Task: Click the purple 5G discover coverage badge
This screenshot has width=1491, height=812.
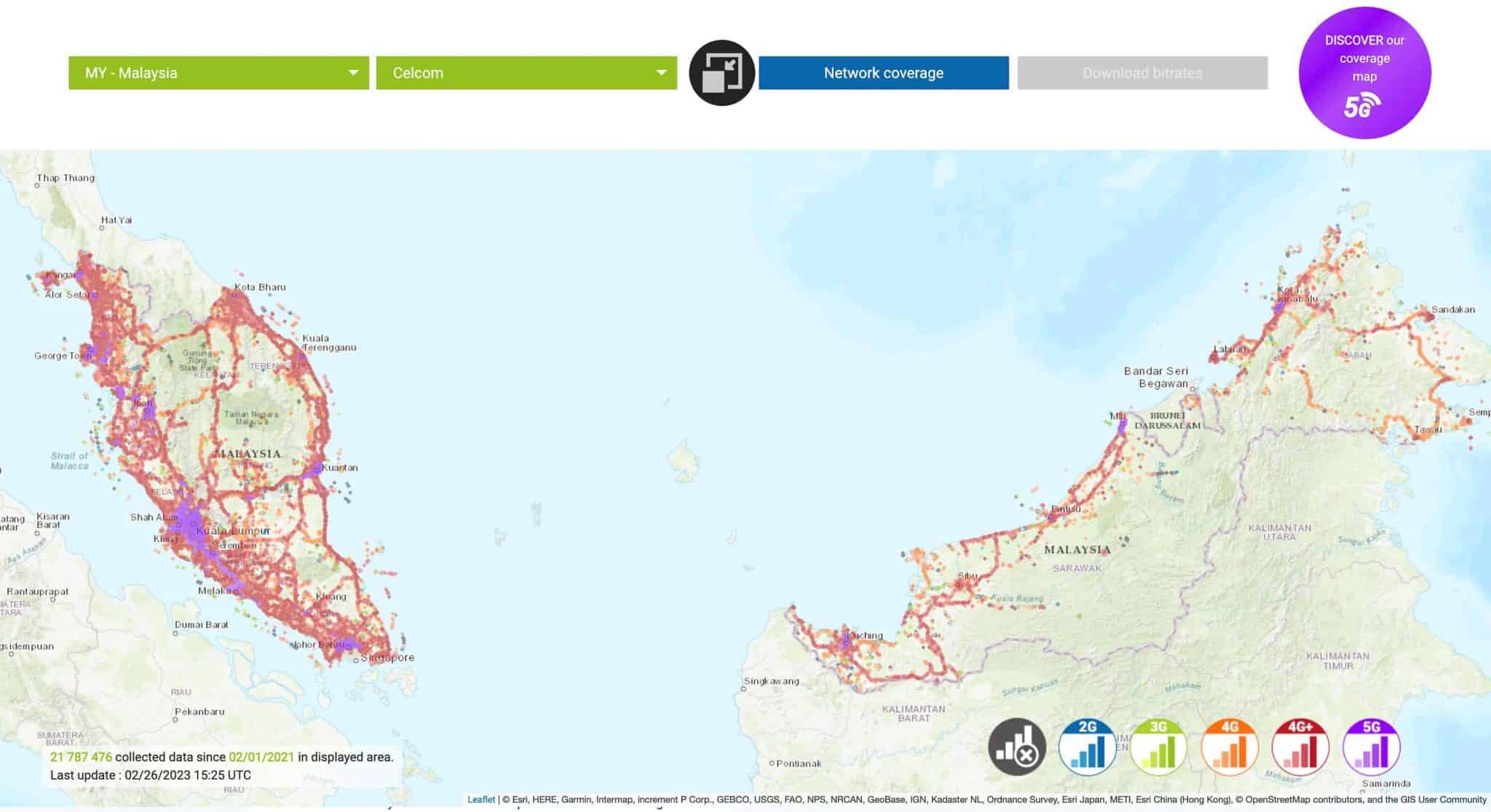Action: [x=1364, y=73]
